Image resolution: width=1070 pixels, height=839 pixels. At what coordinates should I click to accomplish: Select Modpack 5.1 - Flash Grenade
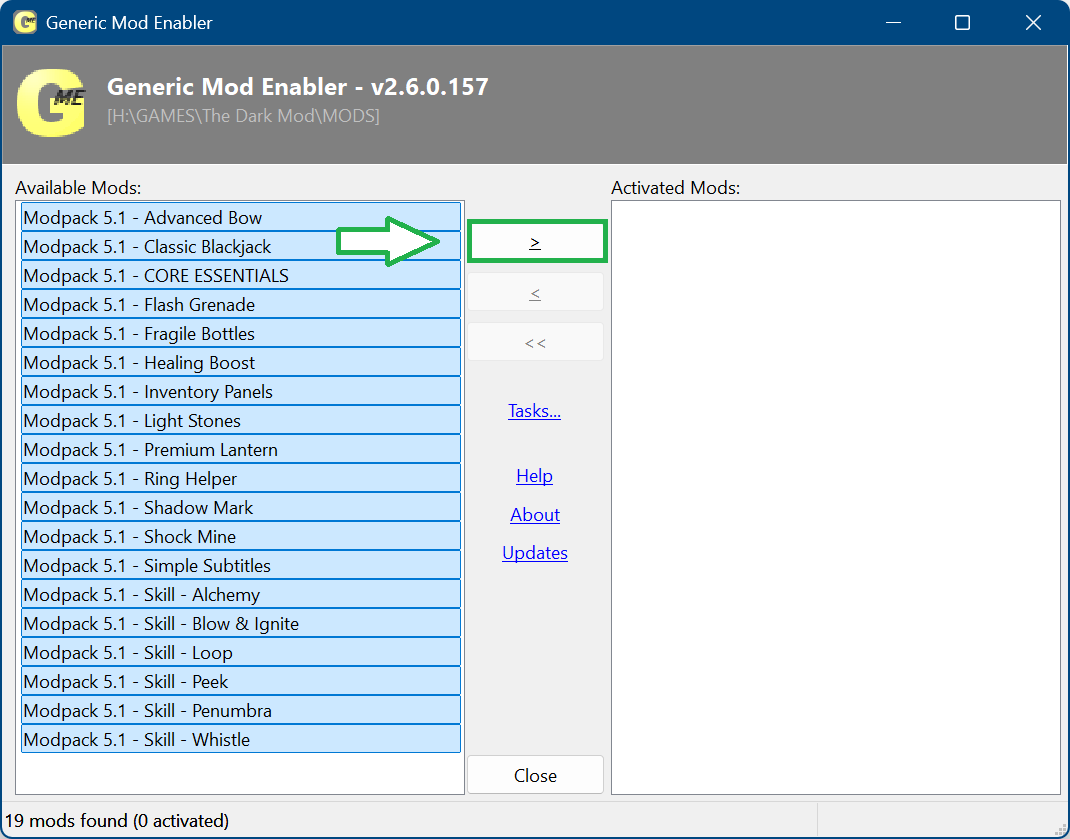click(241, 304)
